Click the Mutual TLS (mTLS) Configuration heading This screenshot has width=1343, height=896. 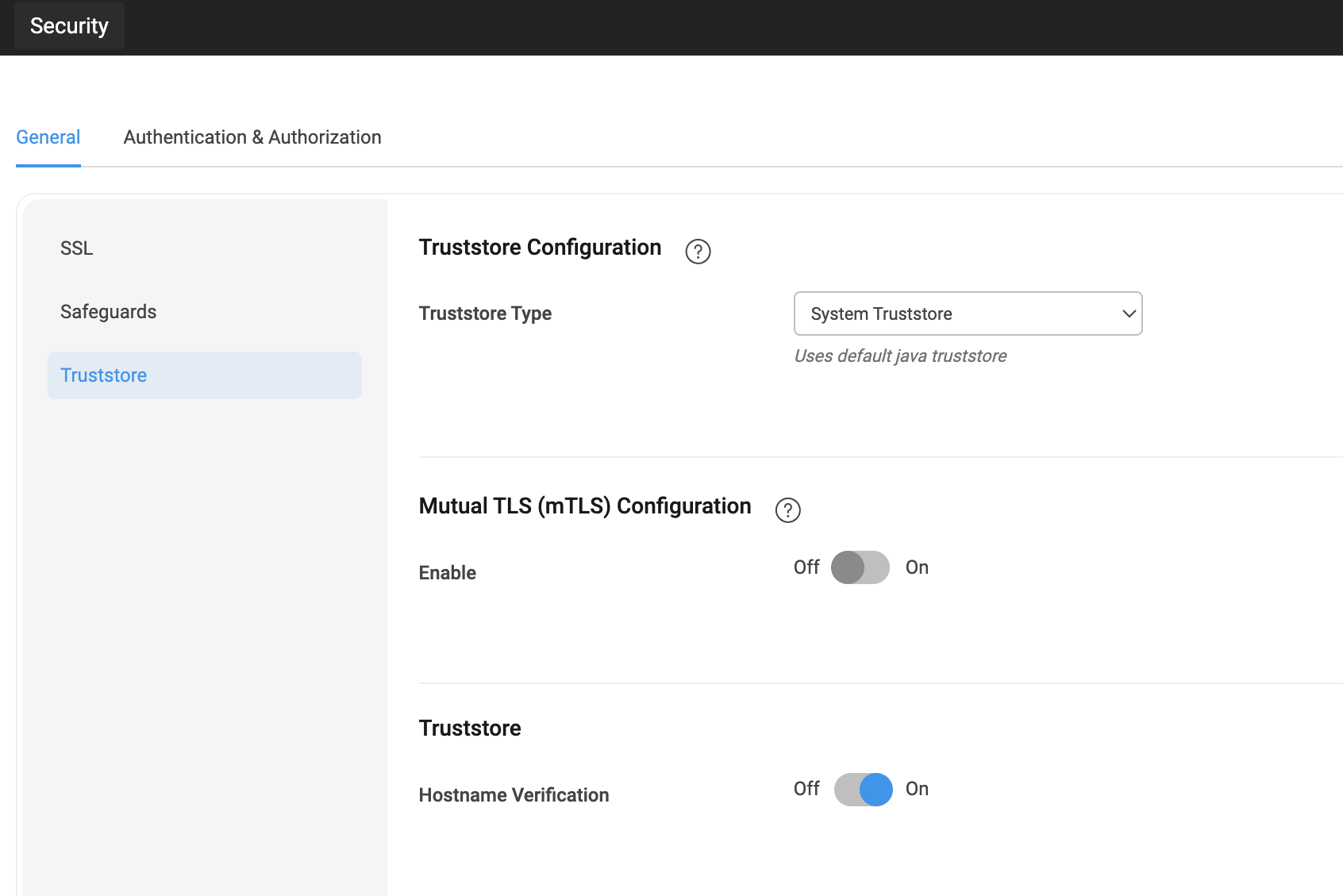(x=585, y=506)
